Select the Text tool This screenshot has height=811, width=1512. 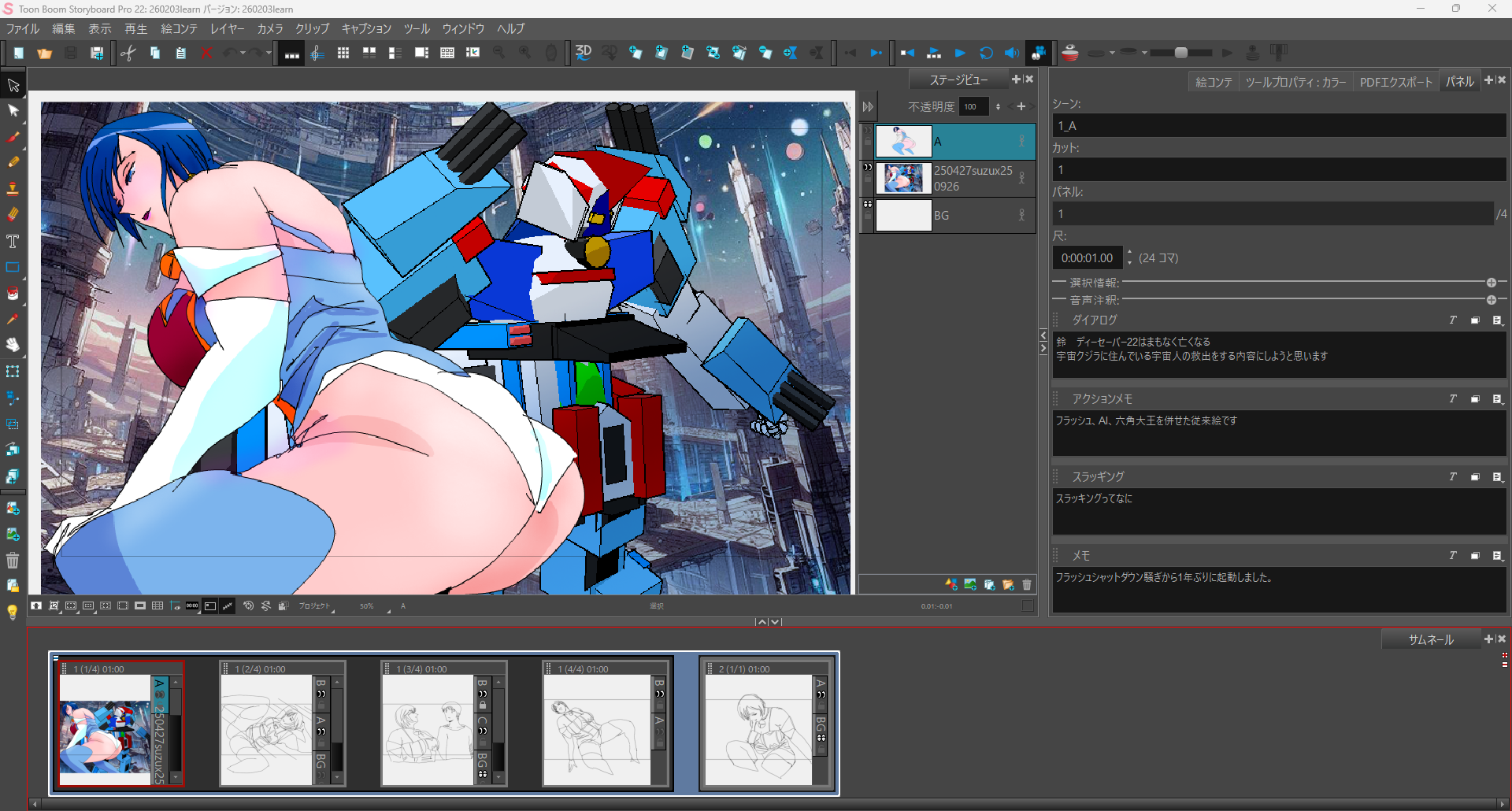point(13,241)
